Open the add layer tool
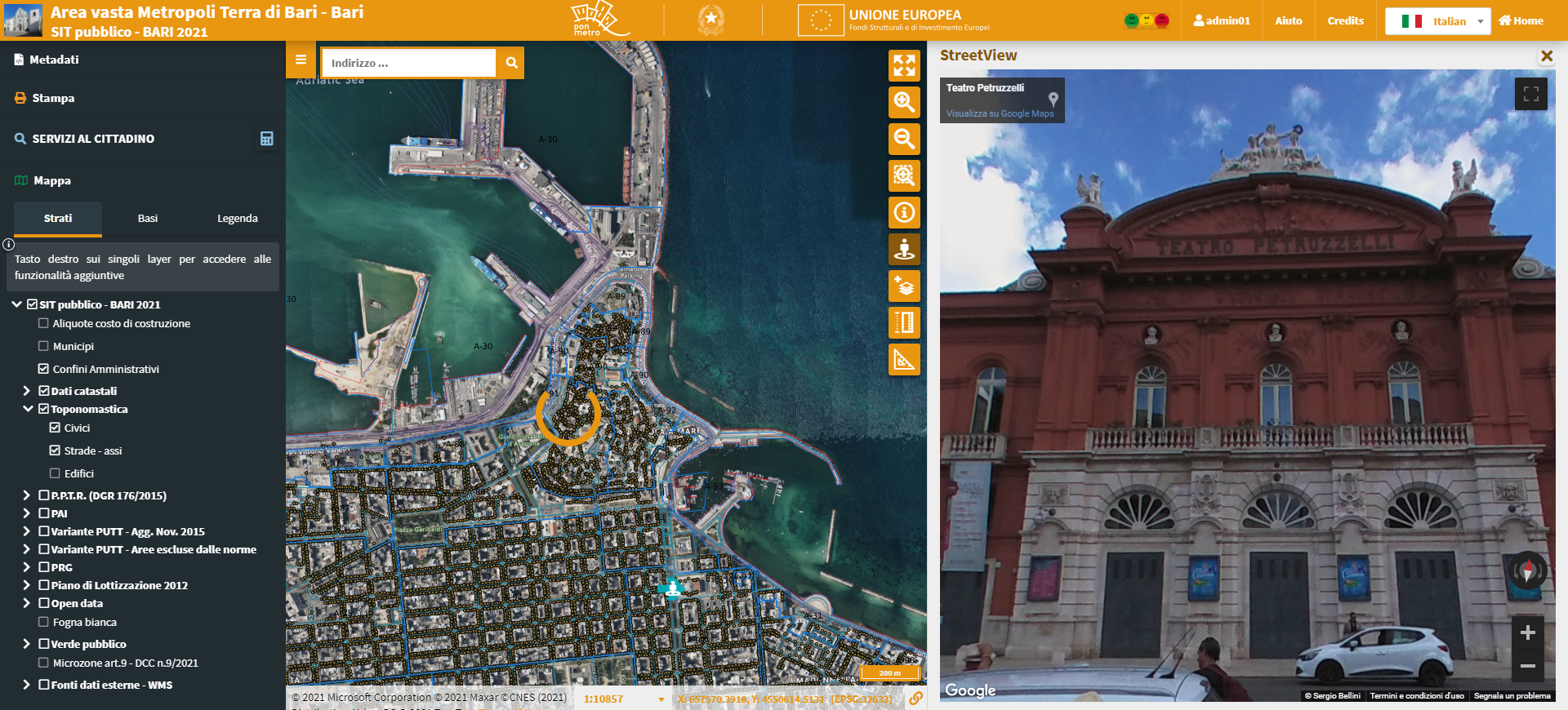This screenshot has height=710, width=1568. [x=904, y=286]
